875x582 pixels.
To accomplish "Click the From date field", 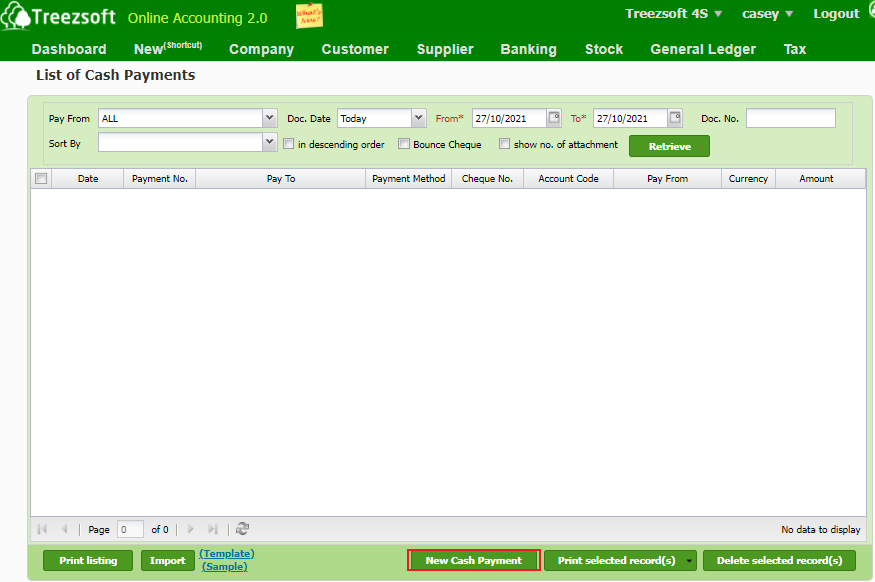I will coord(509,118).
